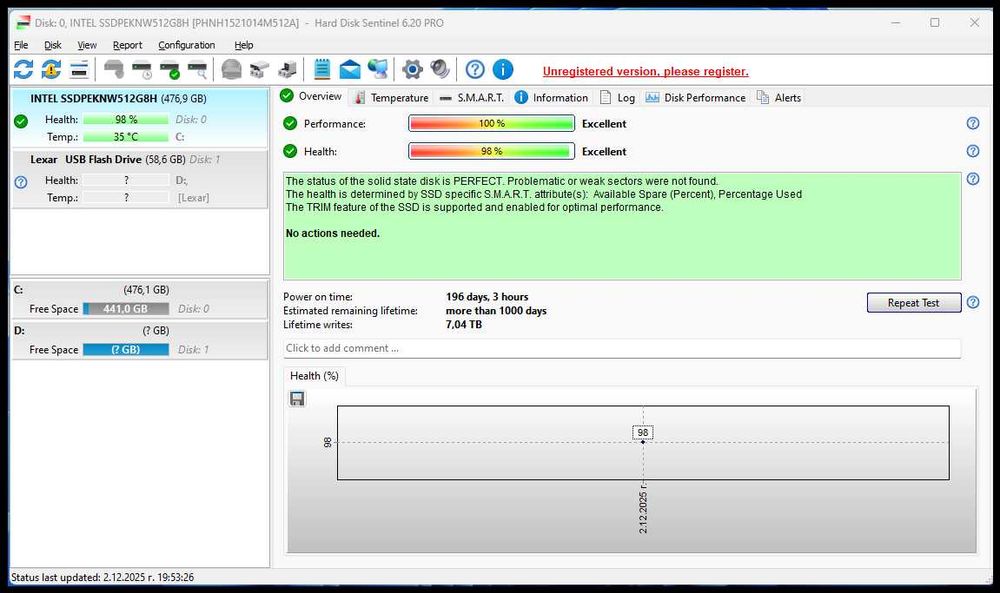Screen dimensions: 1000x593
Task: Select the C: partition (476,1 GB)
Action: (x=140, y=299)
